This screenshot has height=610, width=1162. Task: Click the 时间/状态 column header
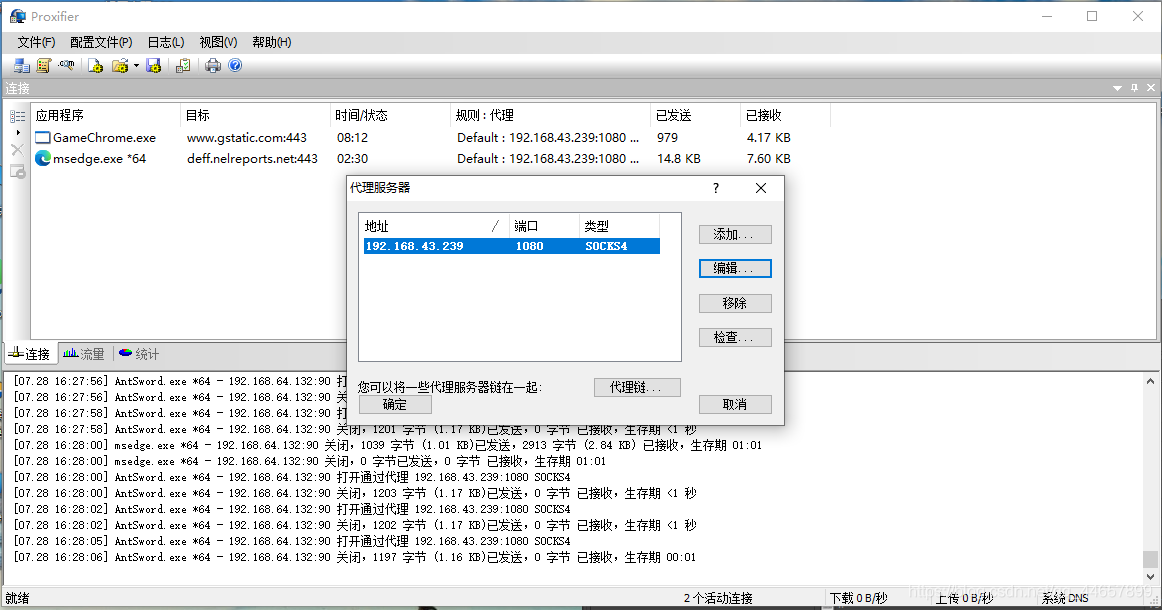pyautogui.click(x=391, y=116)
